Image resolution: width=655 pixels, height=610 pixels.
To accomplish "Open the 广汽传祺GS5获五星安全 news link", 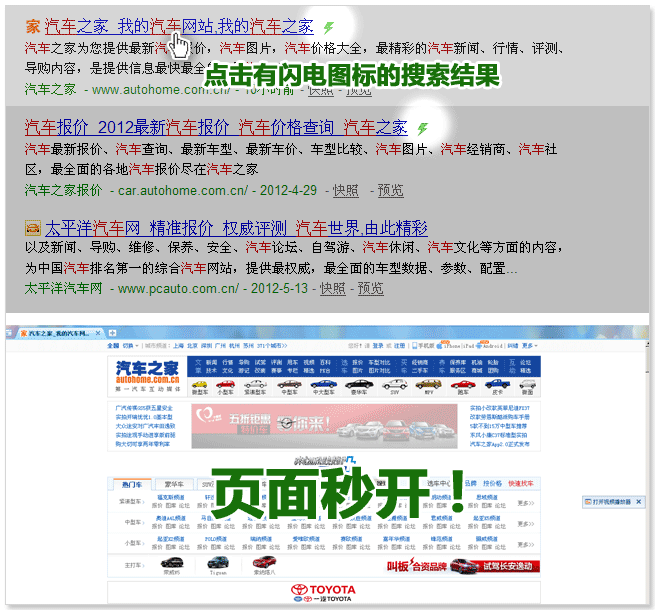I will 144,408.
